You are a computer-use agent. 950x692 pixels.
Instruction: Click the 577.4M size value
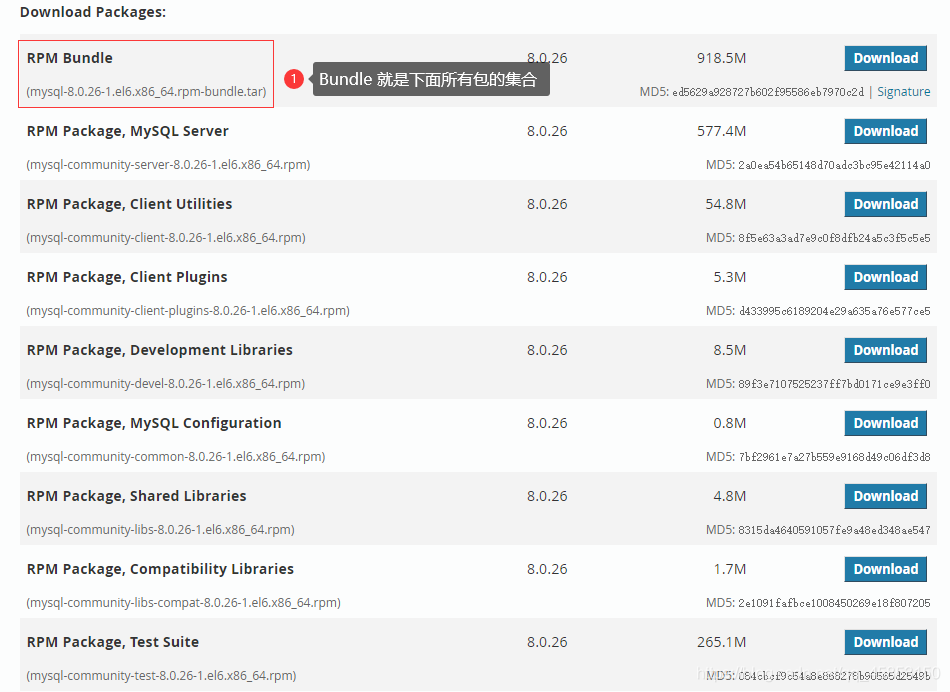pyautogui.click(x=722, y=131)
